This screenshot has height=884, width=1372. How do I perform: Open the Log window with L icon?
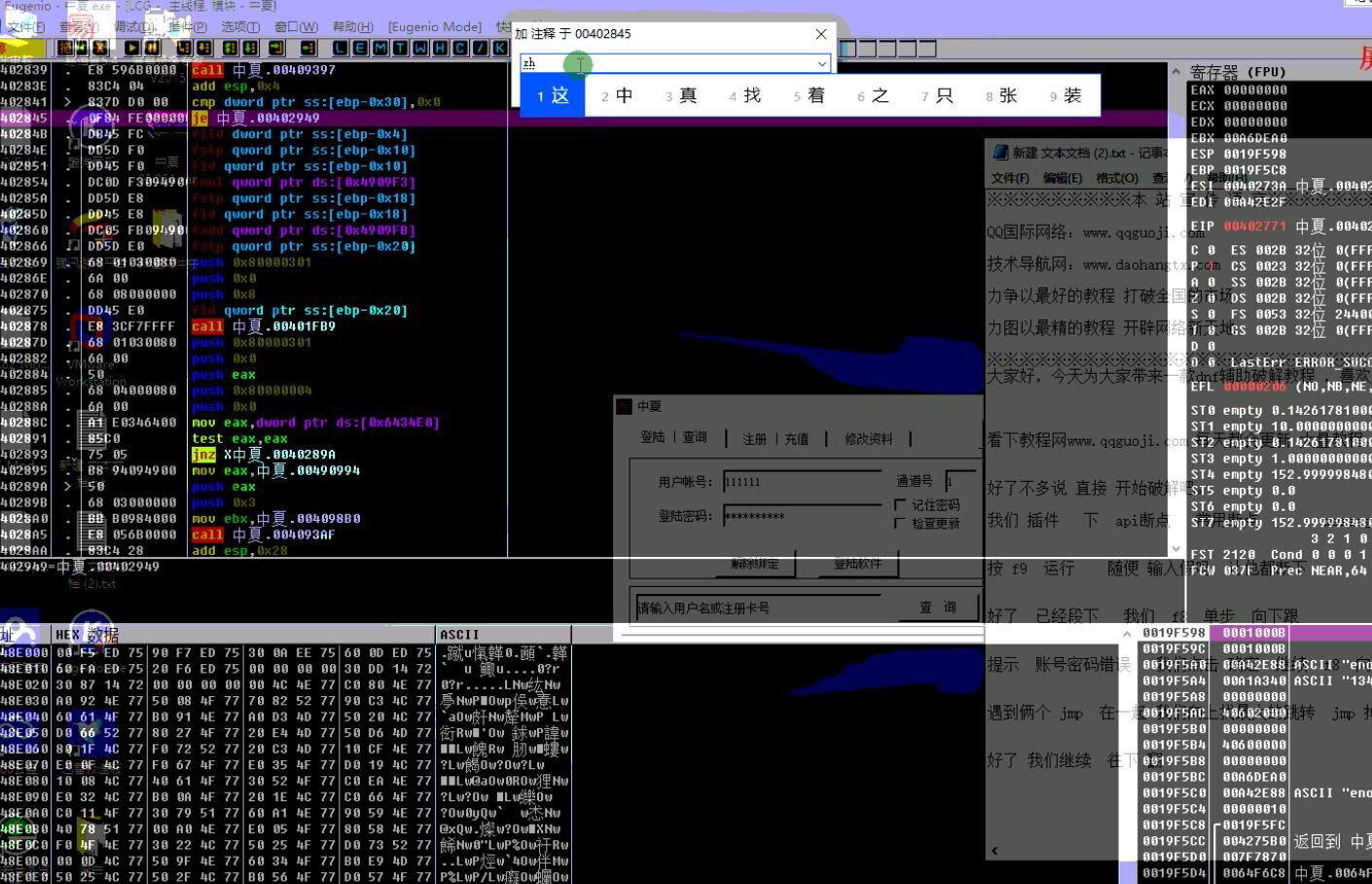pos(341,48)
